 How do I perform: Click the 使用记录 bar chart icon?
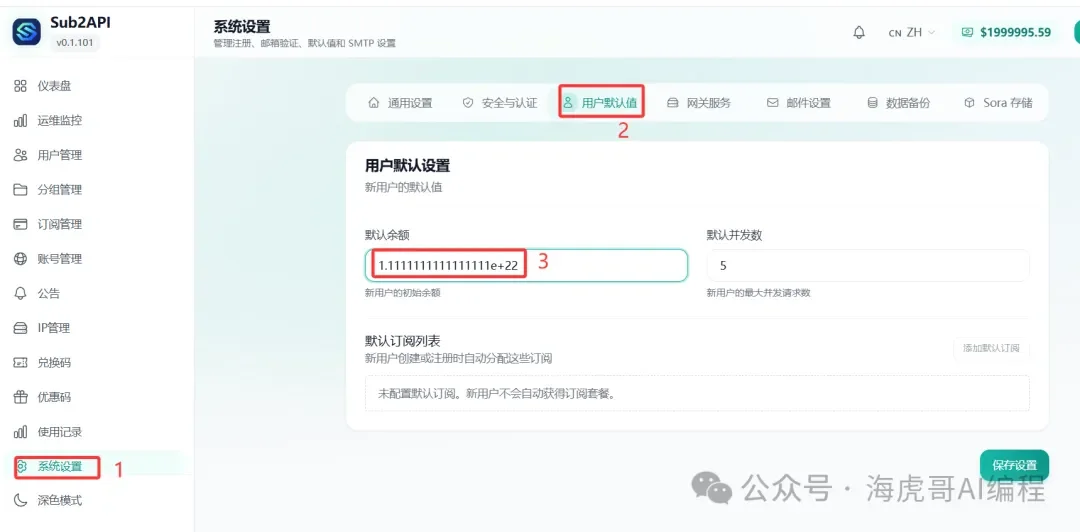tap(21, 432)
